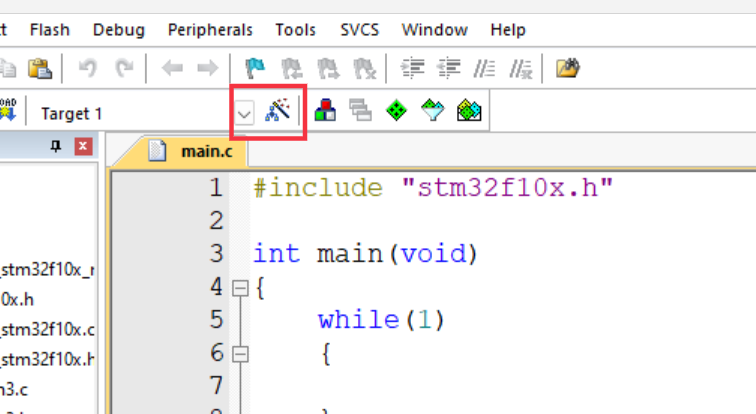
Task: Open Select Software Packs funnel icon
Action: 432,110
